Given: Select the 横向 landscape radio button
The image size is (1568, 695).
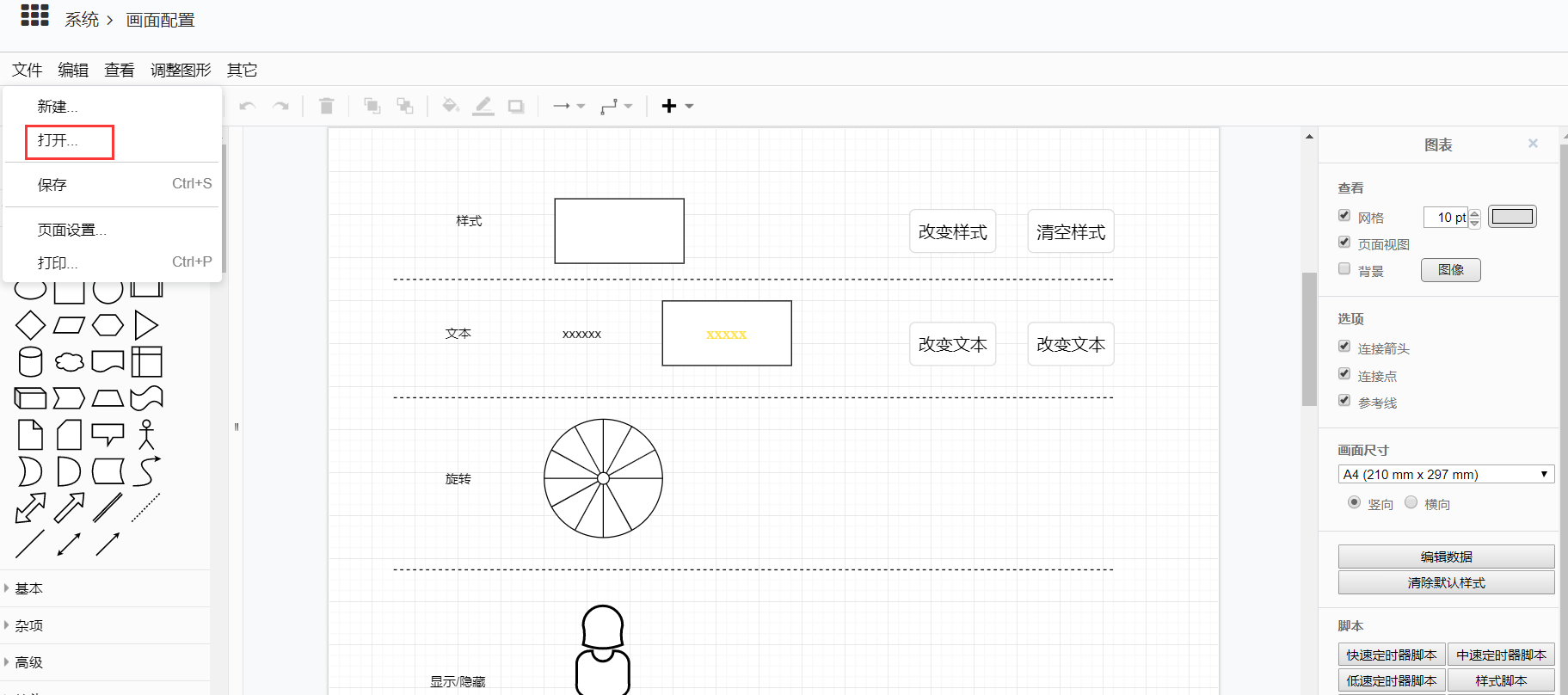Looking at the screenshot, I should click(1411, 503).
